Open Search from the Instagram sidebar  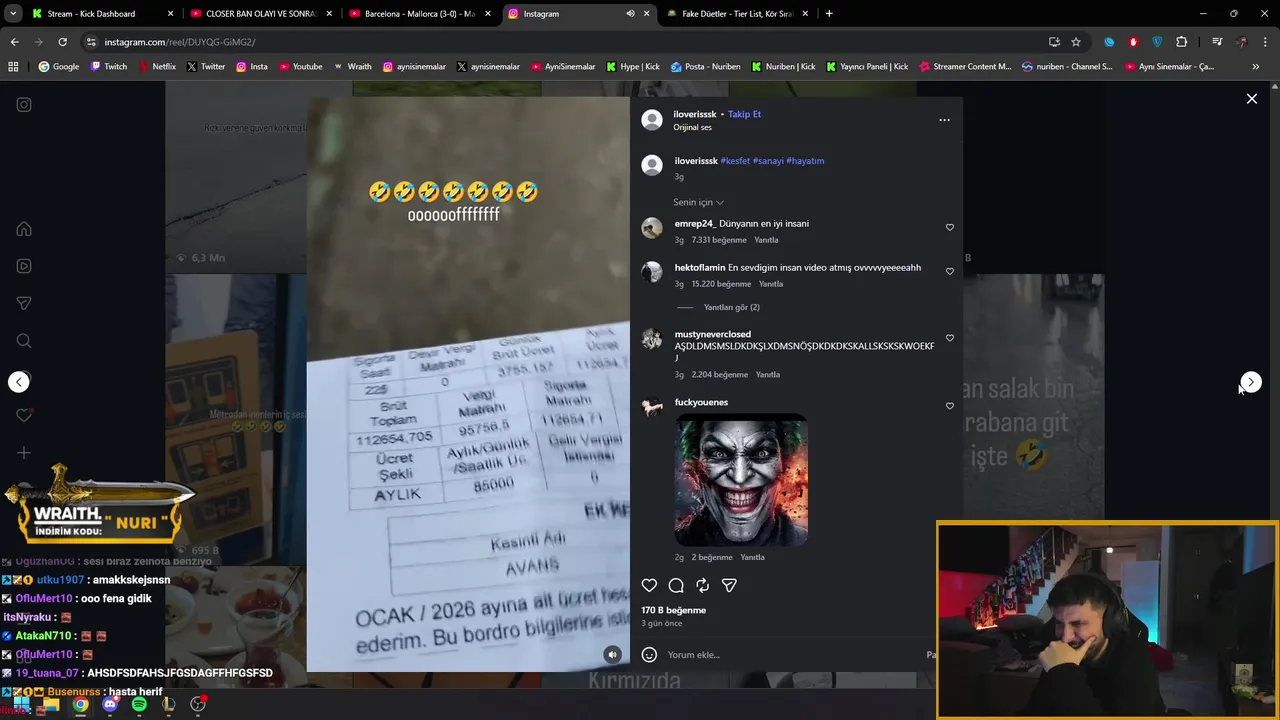coord(24,341)
